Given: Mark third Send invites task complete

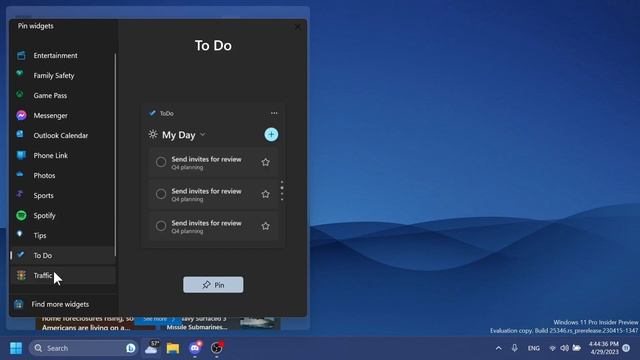Looking at the screenshot, I should 161,226.
